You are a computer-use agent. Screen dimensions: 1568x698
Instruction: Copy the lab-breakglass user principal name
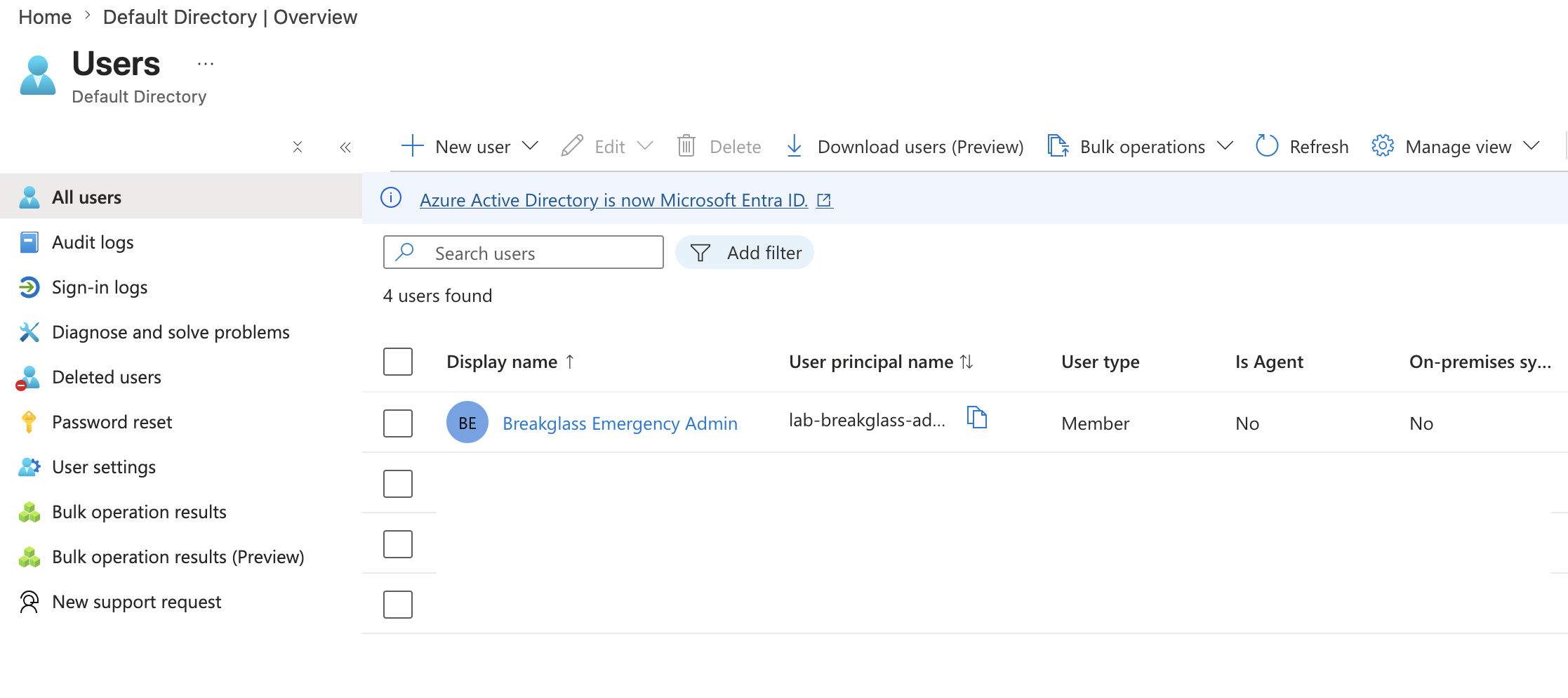point(977,417)
